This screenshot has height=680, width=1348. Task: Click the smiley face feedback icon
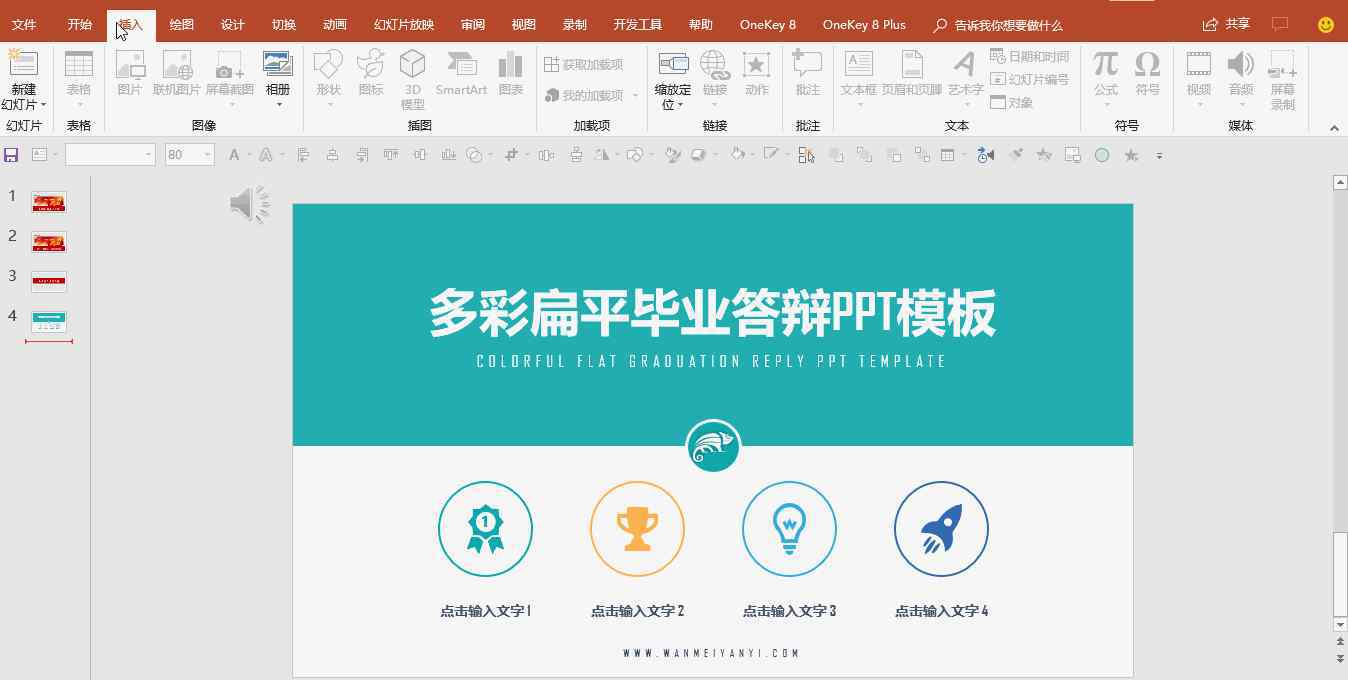tap(1325, 25)
